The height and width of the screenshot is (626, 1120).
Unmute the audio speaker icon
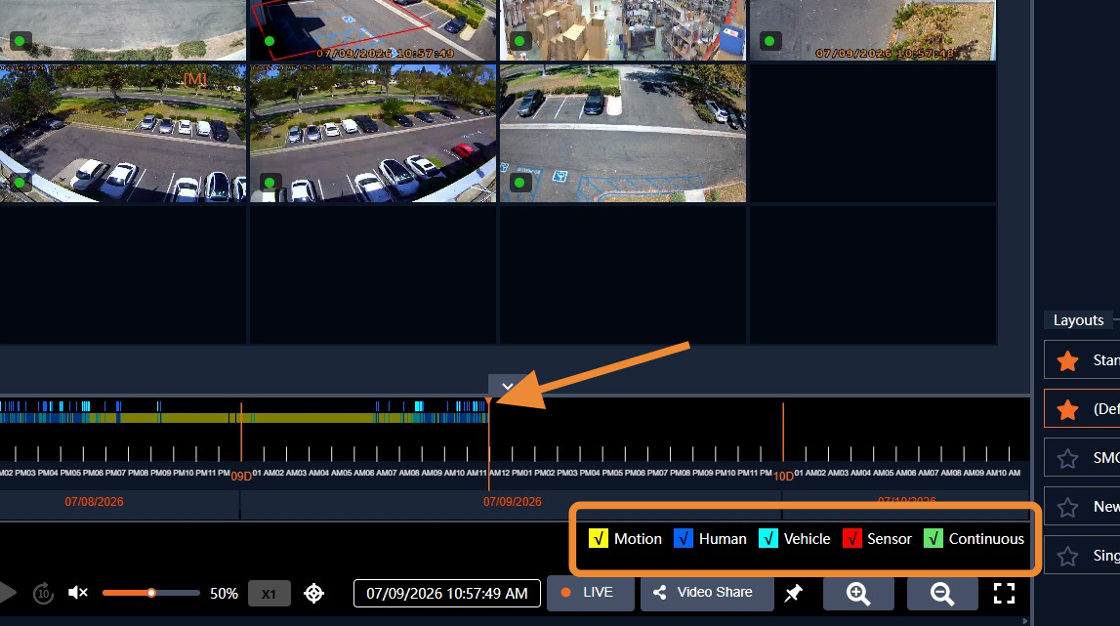[77, 592]
